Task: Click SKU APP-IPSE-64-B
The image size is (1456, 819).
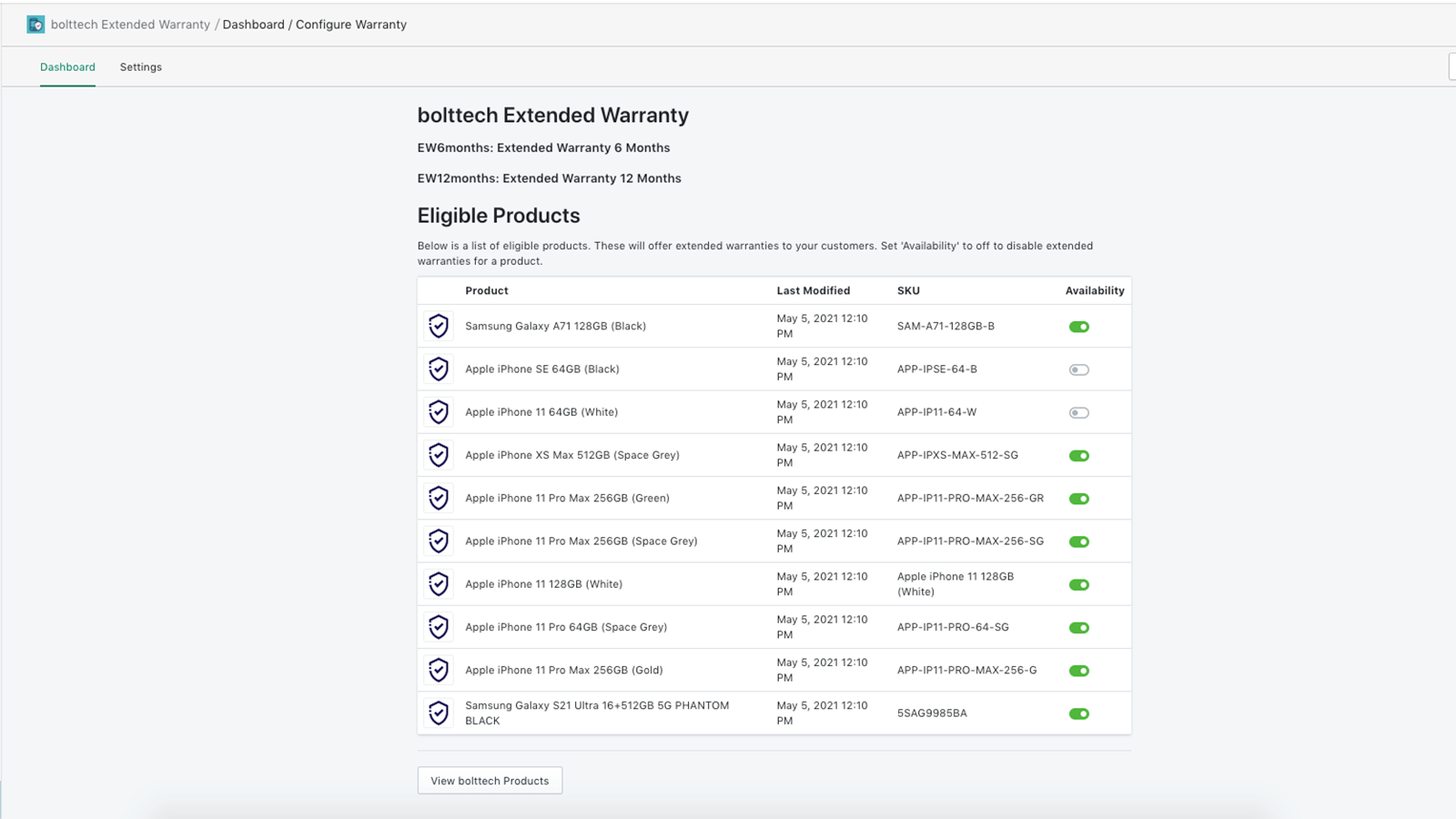Action: pos(937,369)
